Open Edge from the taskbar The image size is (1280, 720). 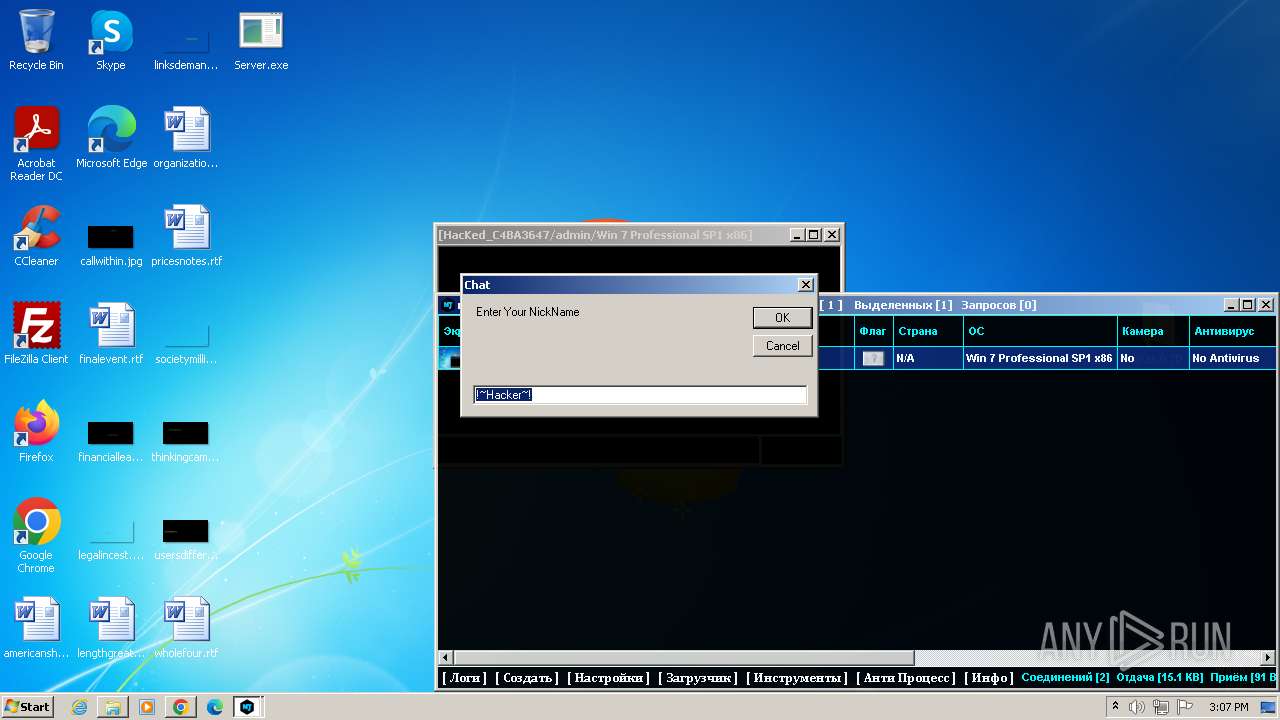point(215,707)
